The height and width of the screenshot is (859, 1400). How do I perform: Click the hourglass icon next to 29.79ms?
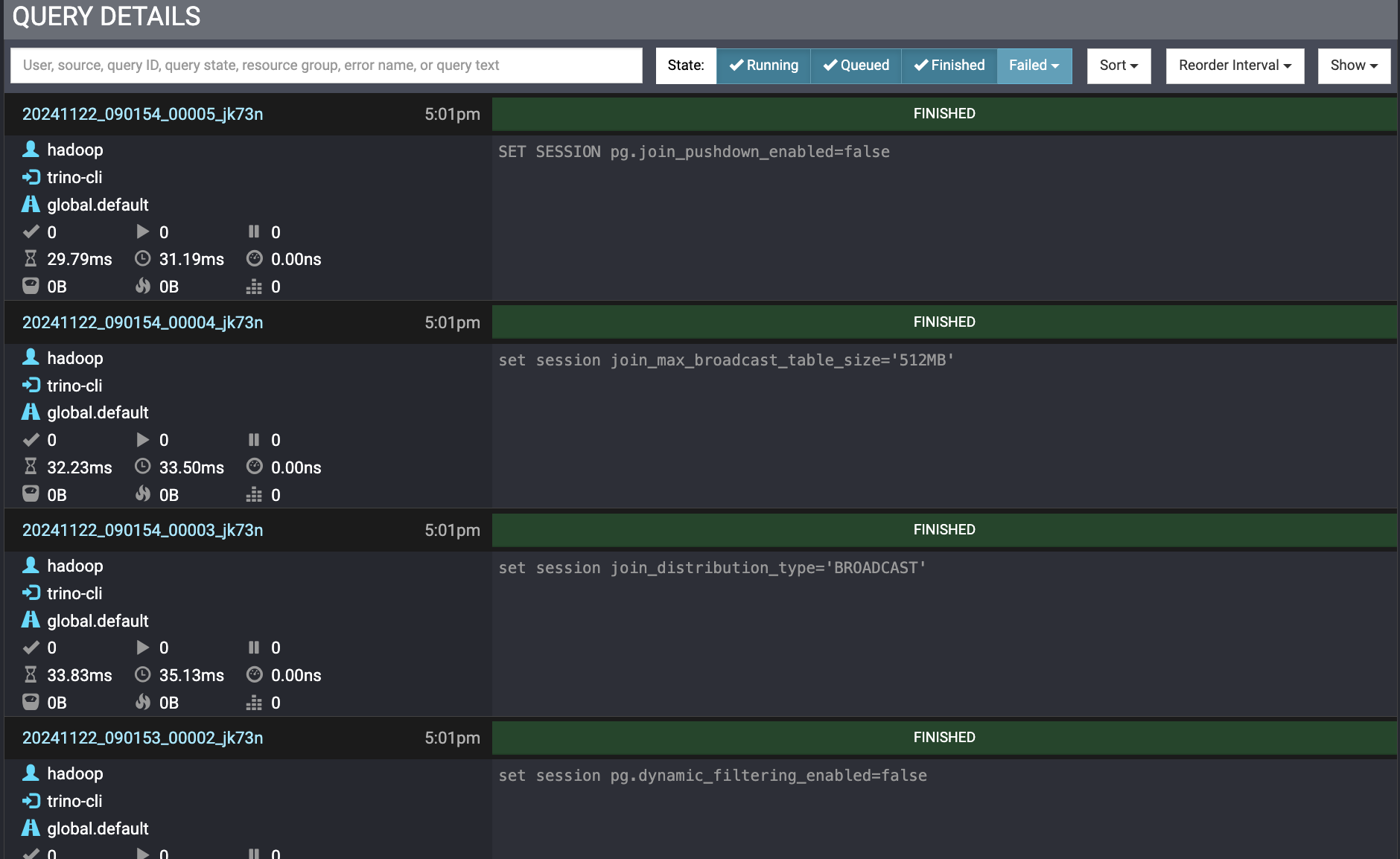pyautogui.click(x=31, y=259)
